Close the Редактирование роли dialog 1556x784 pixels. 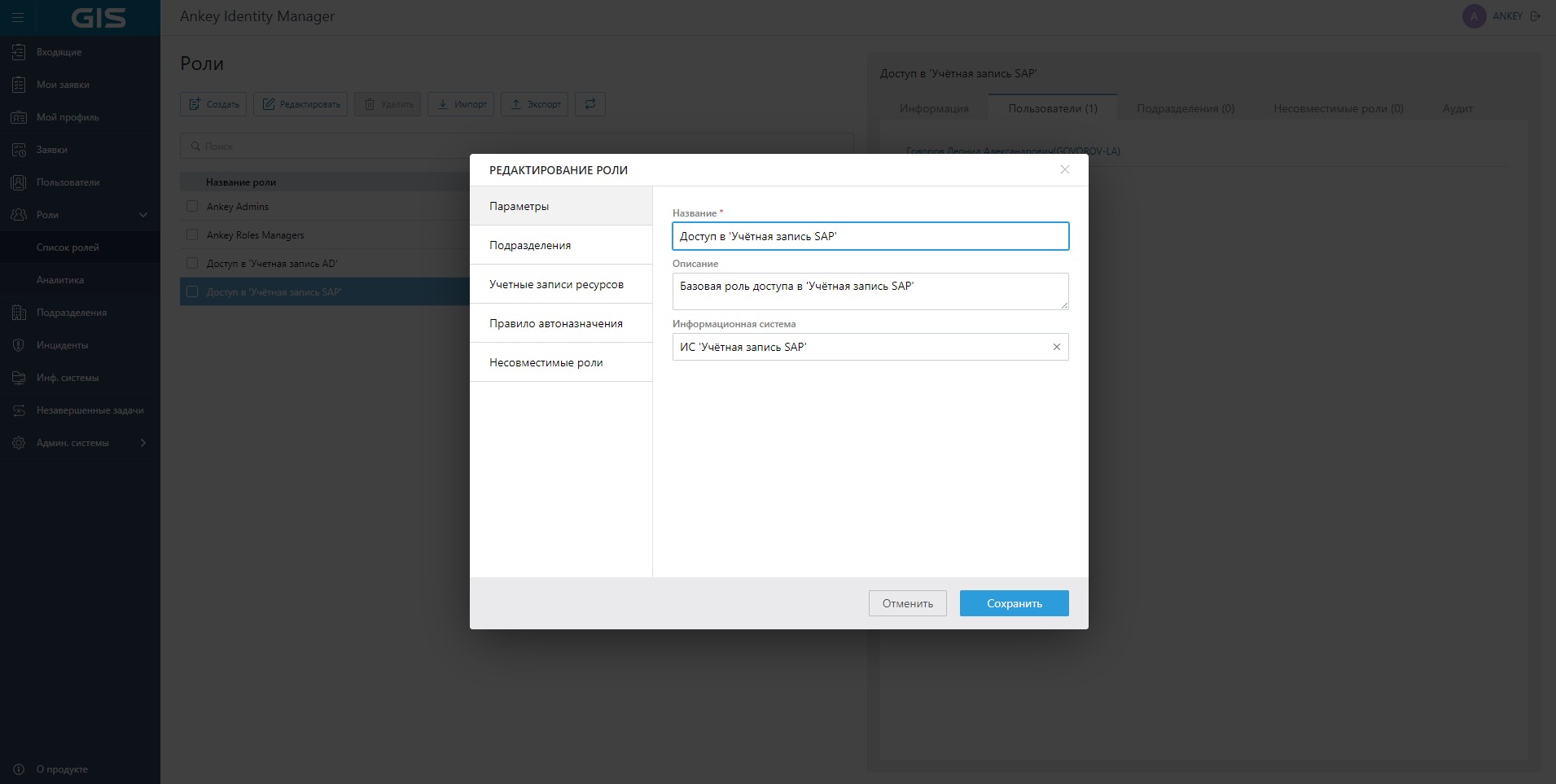pyautogui.click(x=1064, y=169)
